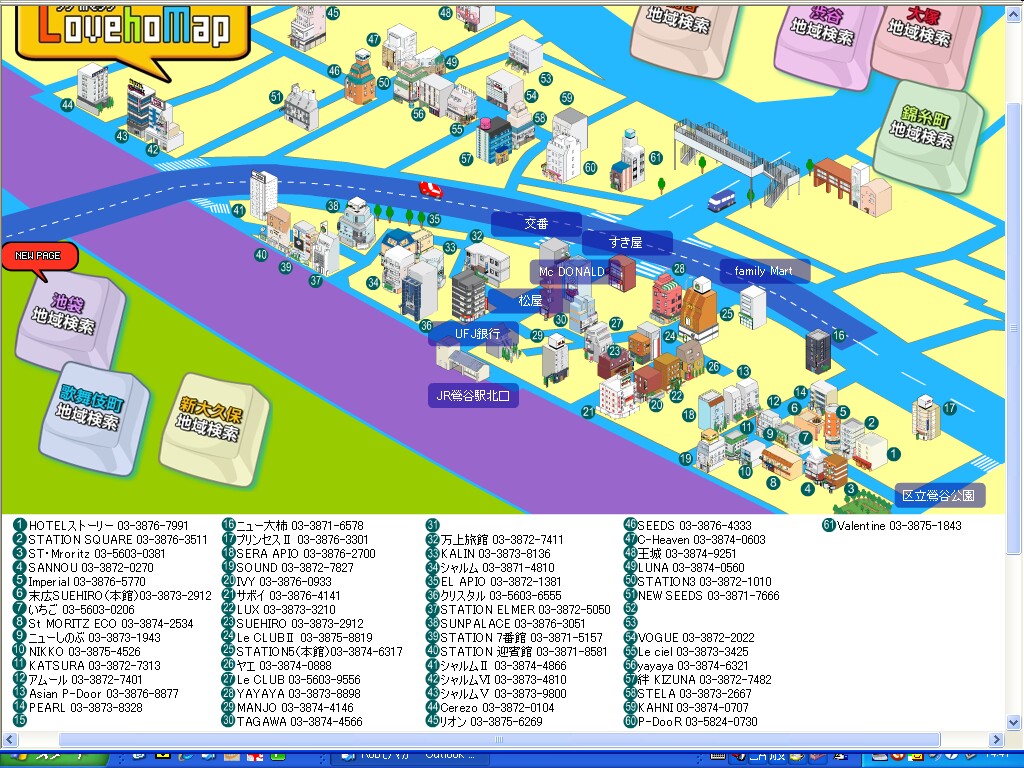This screenshot has height=768, width=1024.
Task: Open the 池袋 地域検索 key button
Action: click(x=69, y=319)
